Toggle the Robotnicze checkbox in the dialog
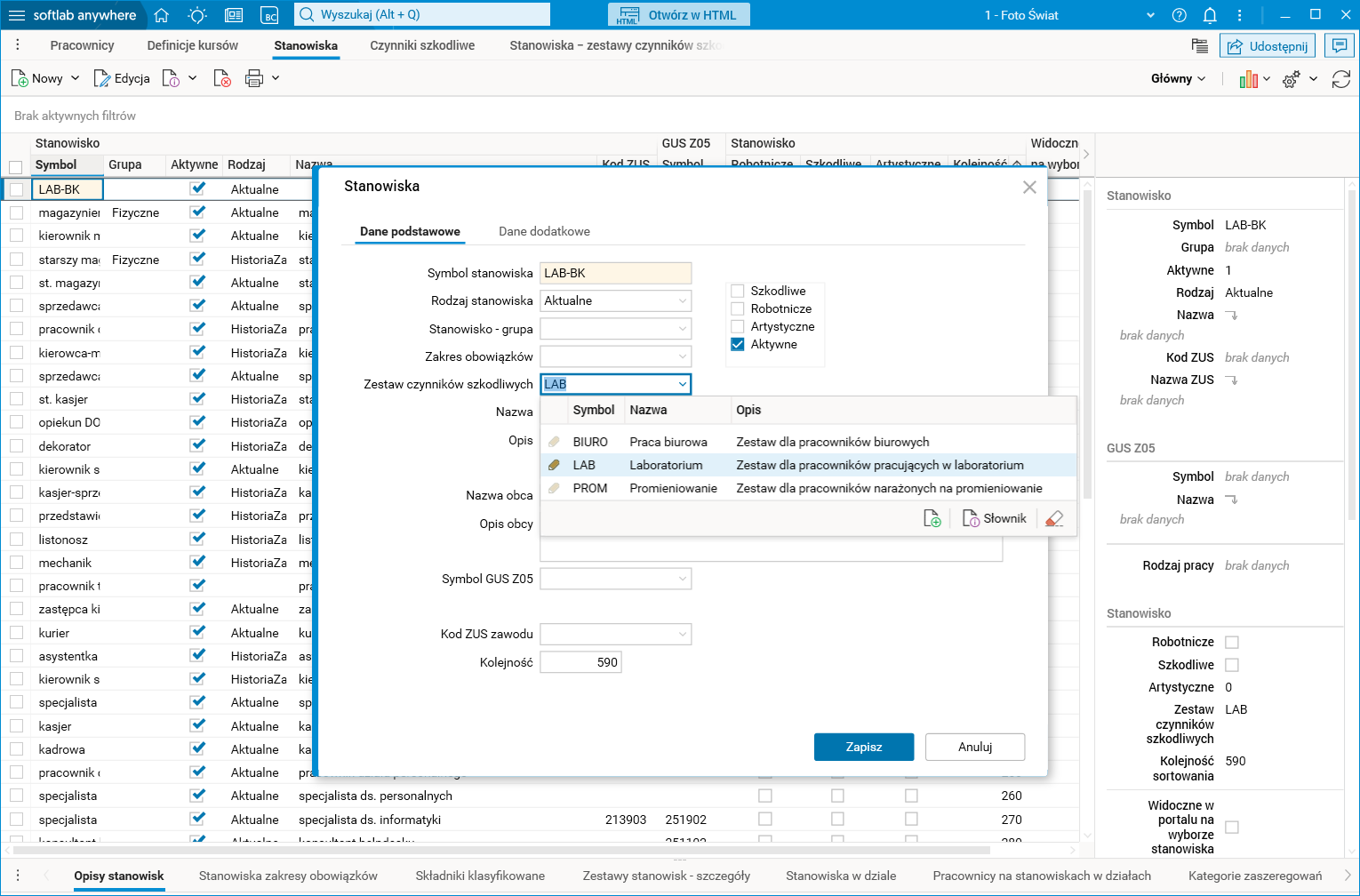Viewport: 1360px width, 896px height. click(x=738, y=308)
